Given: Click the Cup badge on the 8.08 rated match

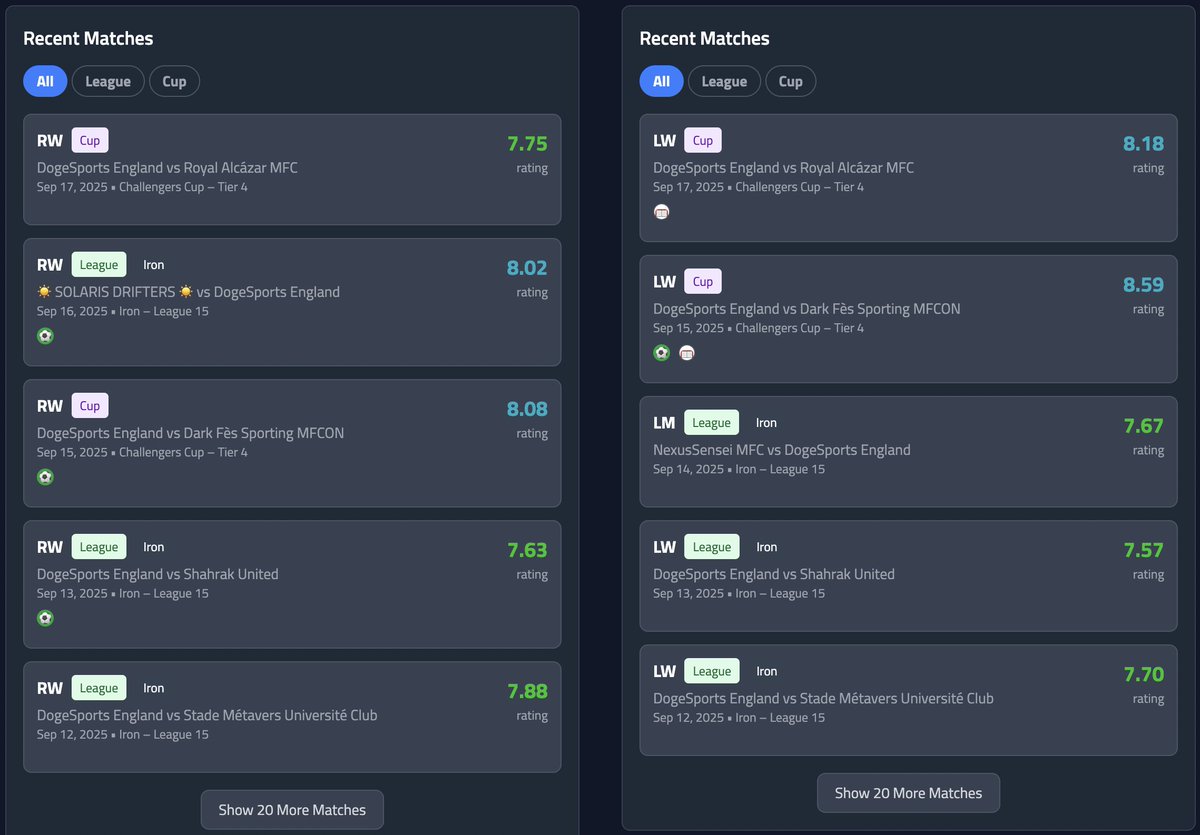Looking at the screenshot, I should pos(90,406).
